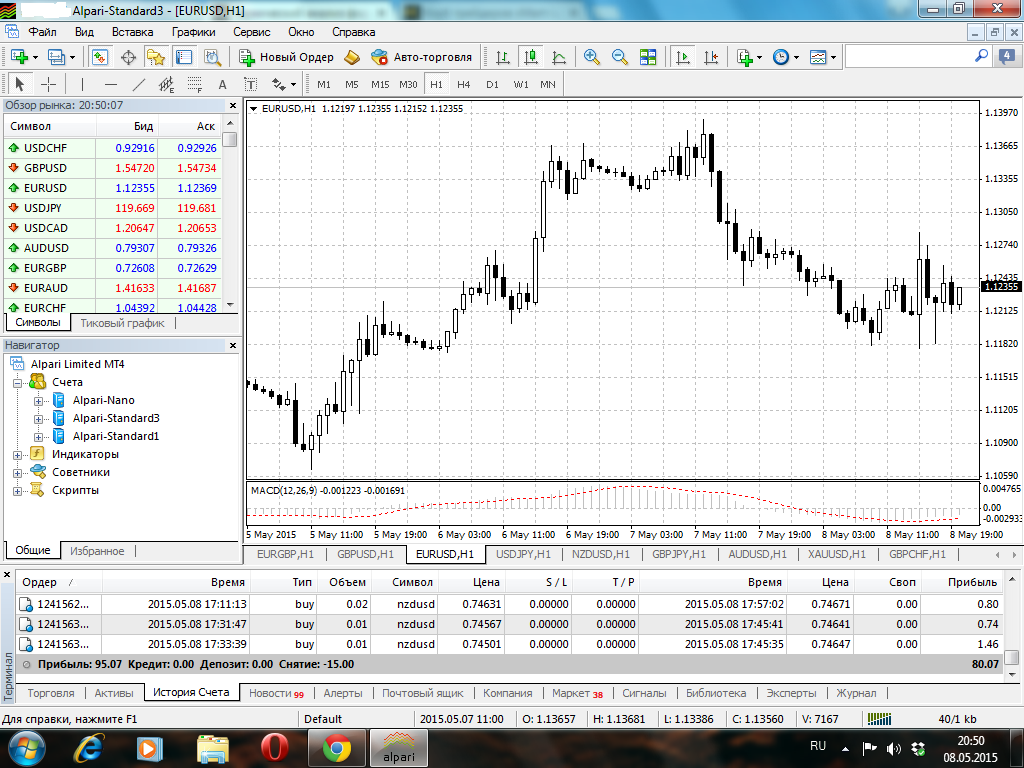The height and width of the screenshot is (768, 1024).
Task: Click the Market Watch scrollbar thumb
Action: click(x=229, y=140)
